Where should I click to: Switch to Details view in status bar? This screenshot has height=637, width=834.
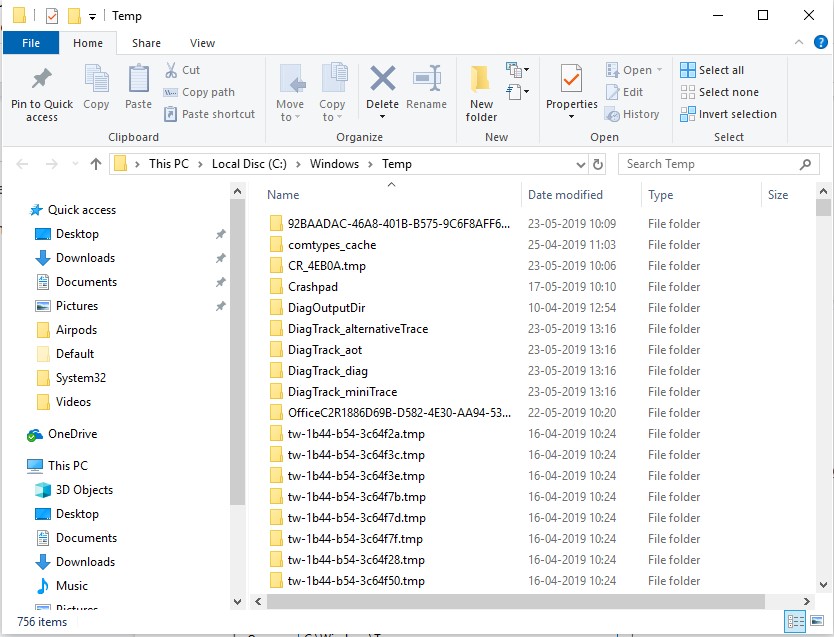tap(795, 621)
